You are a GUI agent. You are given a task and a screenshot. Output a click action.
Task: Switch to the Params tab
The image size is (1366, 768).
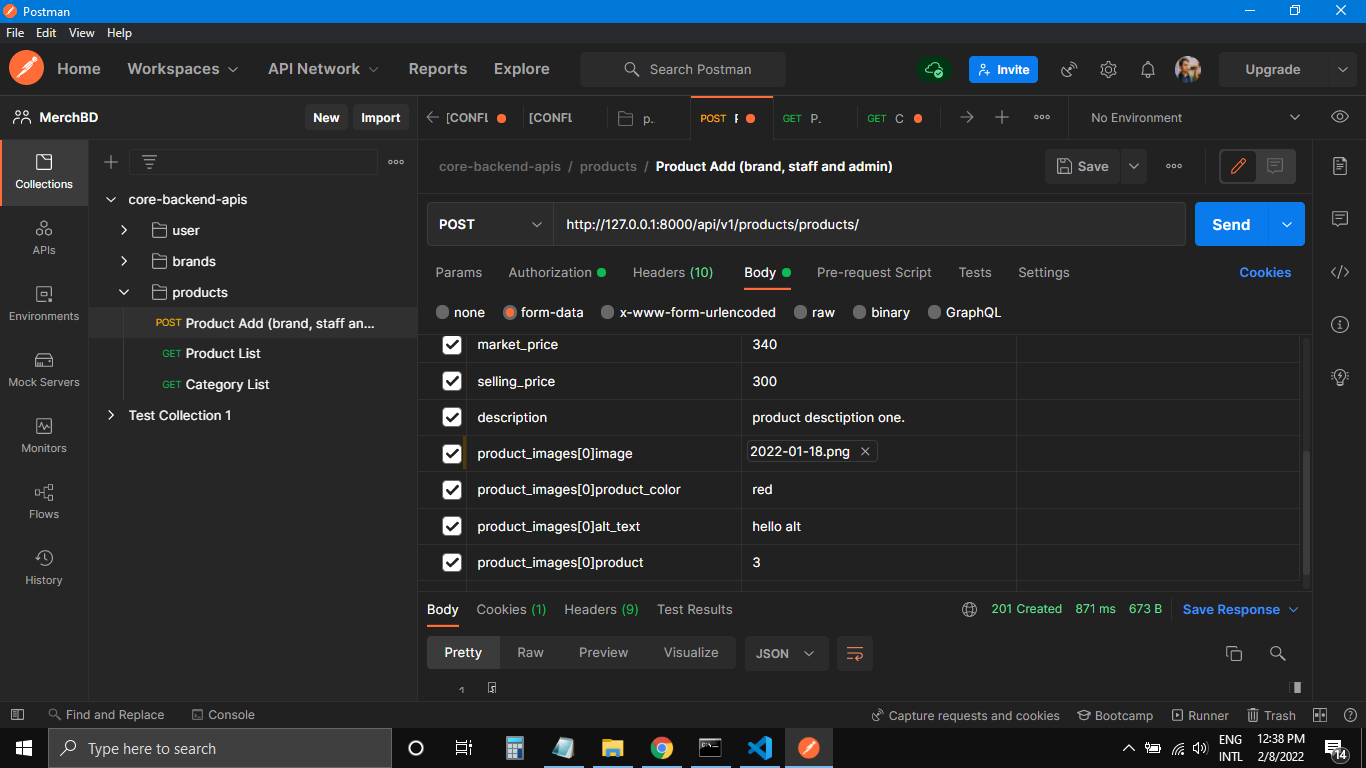pos(459,272)
